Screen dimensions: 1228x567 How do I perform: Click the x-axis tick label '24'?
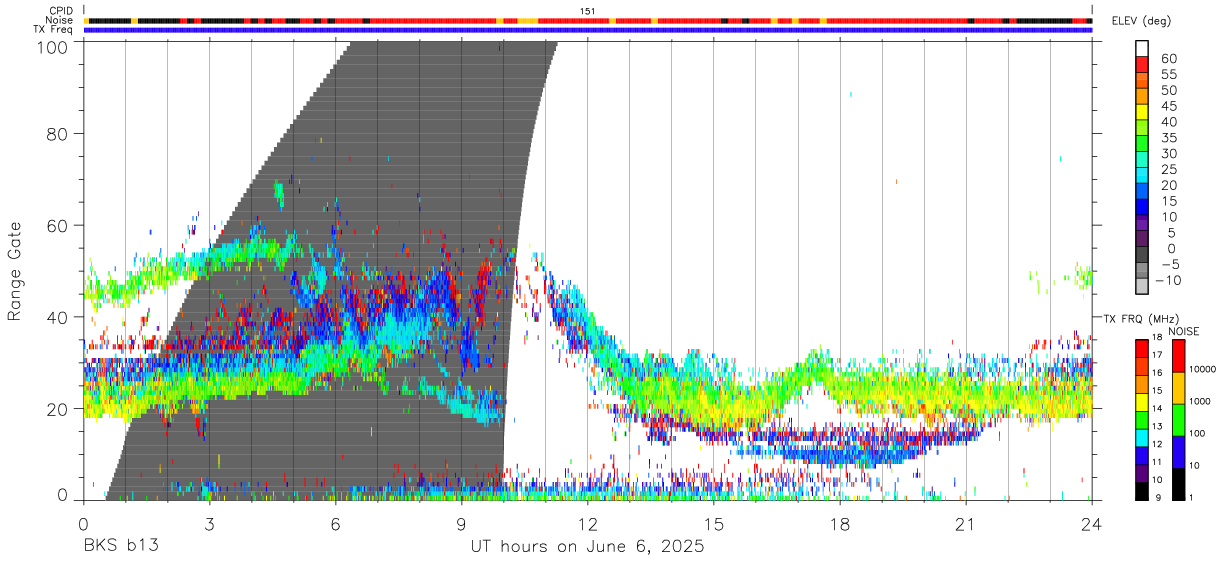pos(1092,523)
